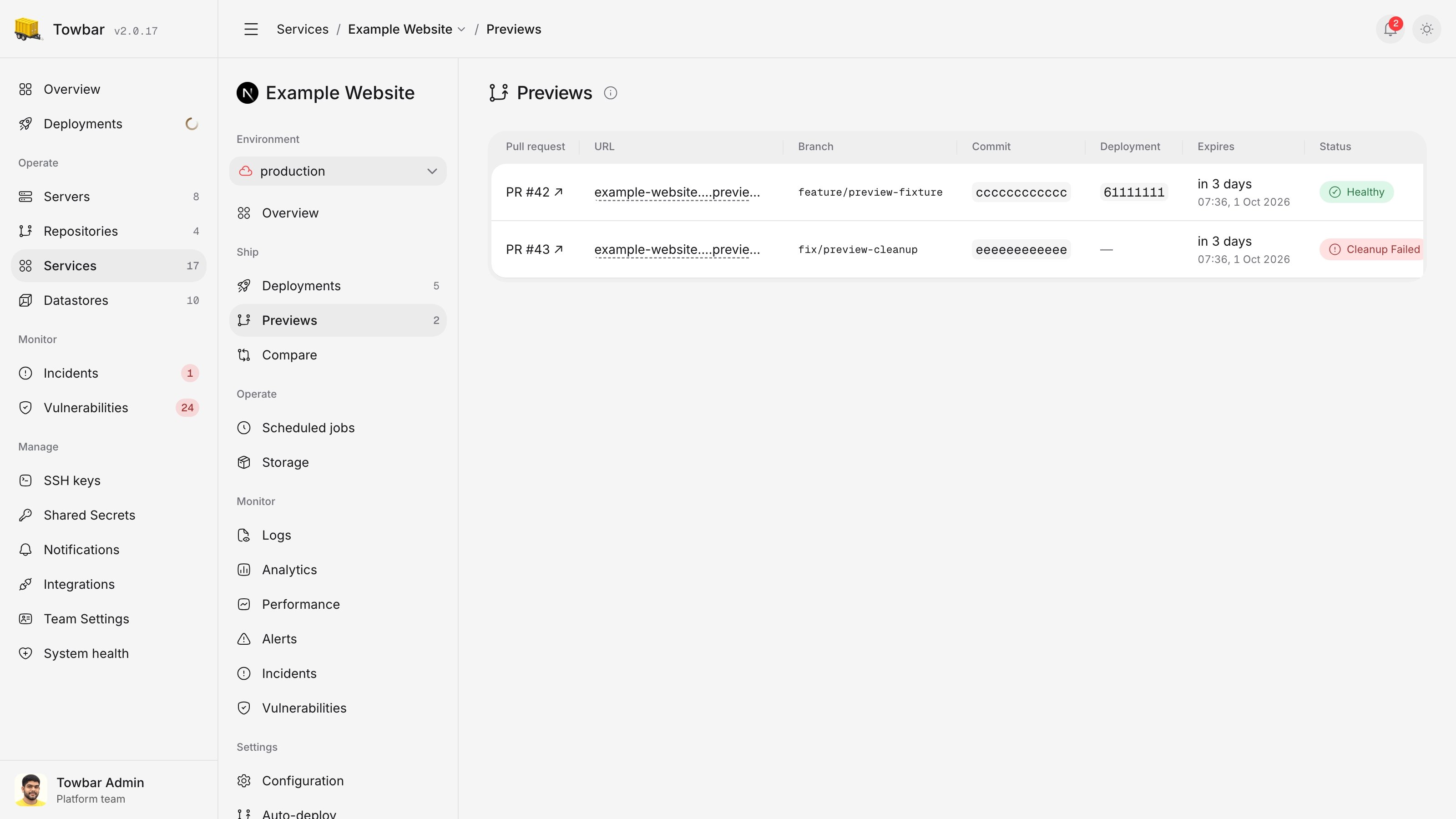Open Overview in the main sidebar
The width and height of the screenshot is (1456, 819).
coord(109,89)
